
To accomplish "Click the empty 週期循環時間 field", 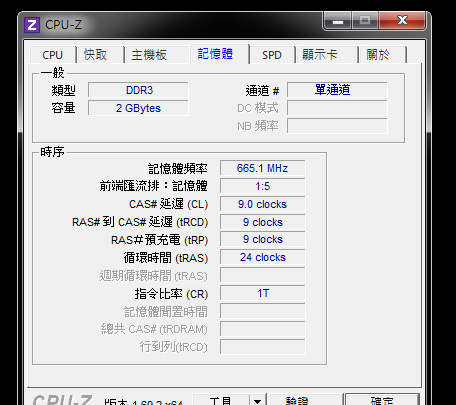I will pyautogui.click(x=263, y=275).
